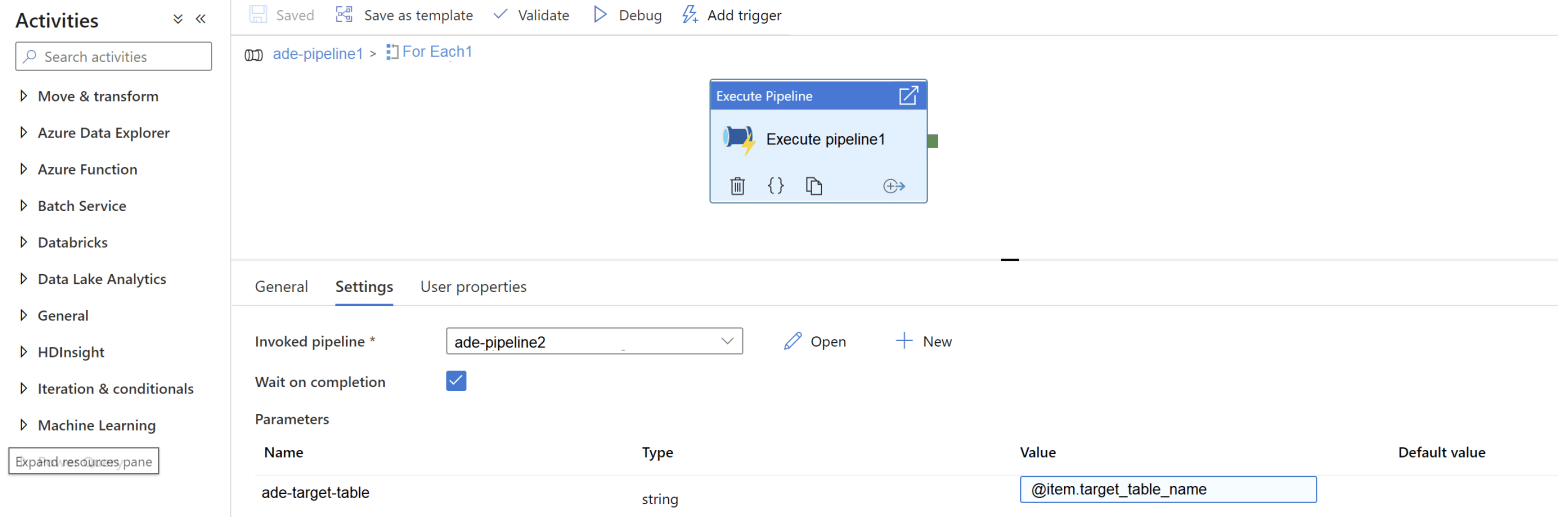Click the @item.target_table_name value field

click(1168, 489)
